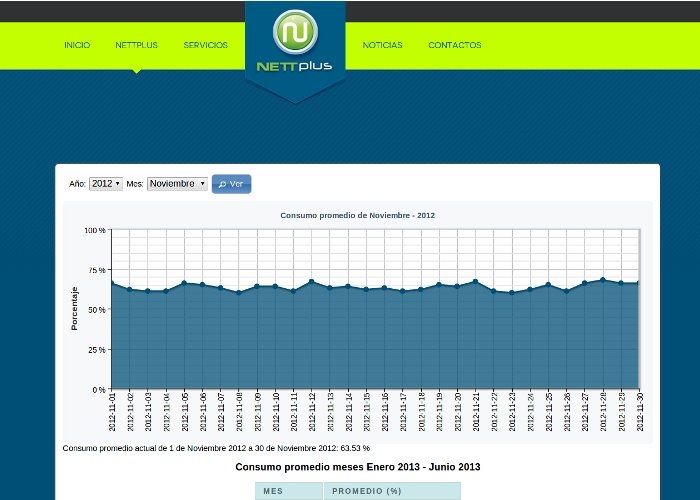Viewport: 700px width, 500px height.
Task: Click the magnifier icon in Ver button
Action: 222,184
